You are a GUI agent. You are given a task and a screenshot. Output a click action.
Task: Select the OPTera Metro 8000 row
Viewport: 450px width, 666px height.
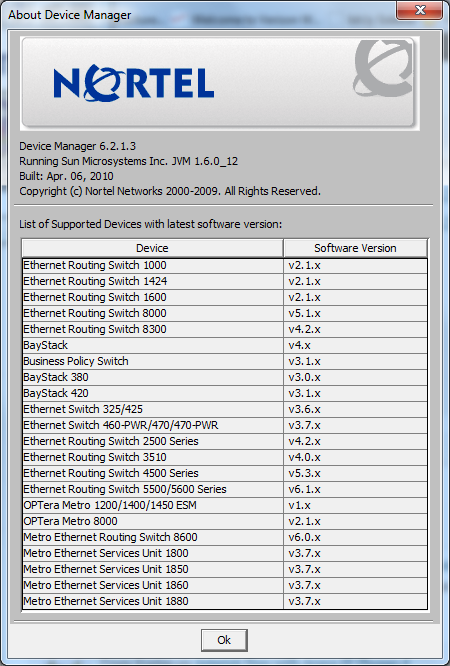pos(225,521)
